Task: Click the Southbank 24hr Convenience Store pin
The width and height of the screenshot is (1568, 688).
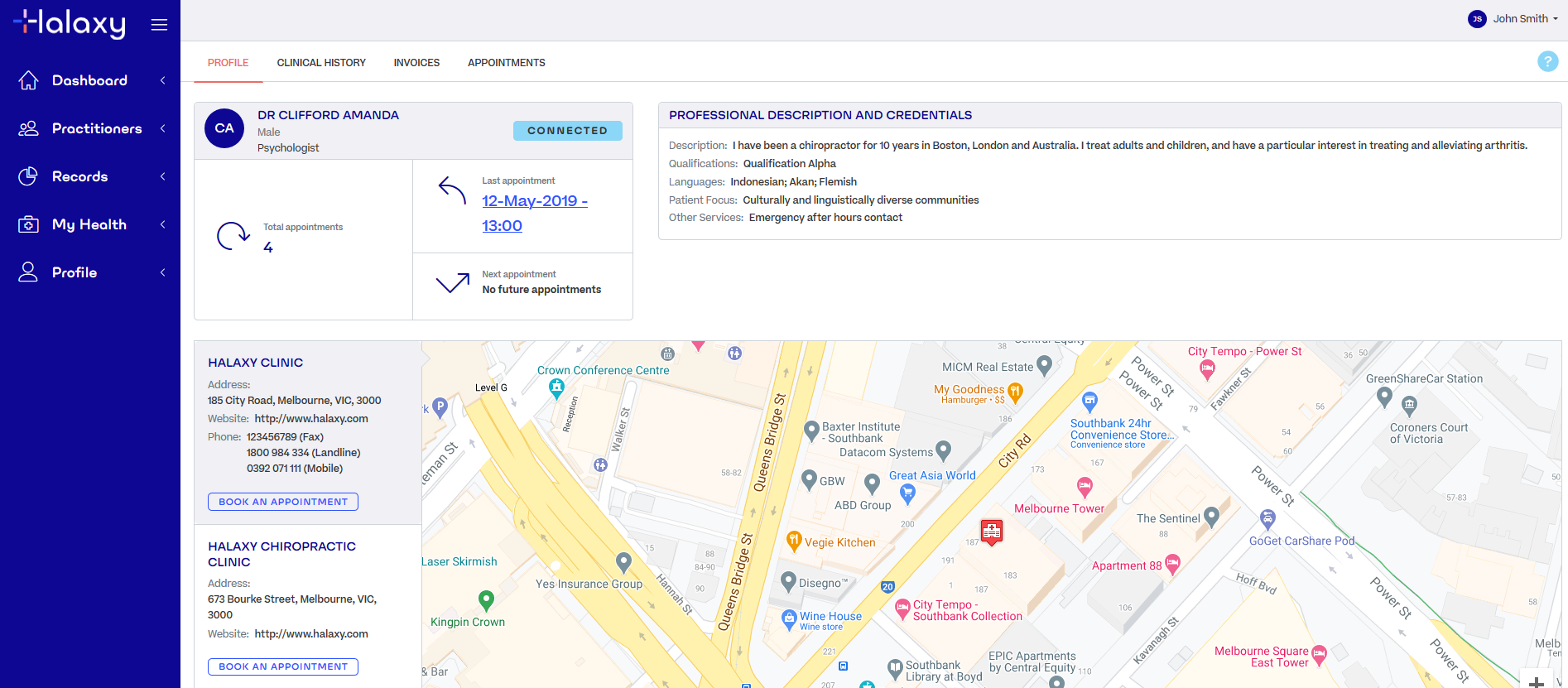Action: [1090, 402]
